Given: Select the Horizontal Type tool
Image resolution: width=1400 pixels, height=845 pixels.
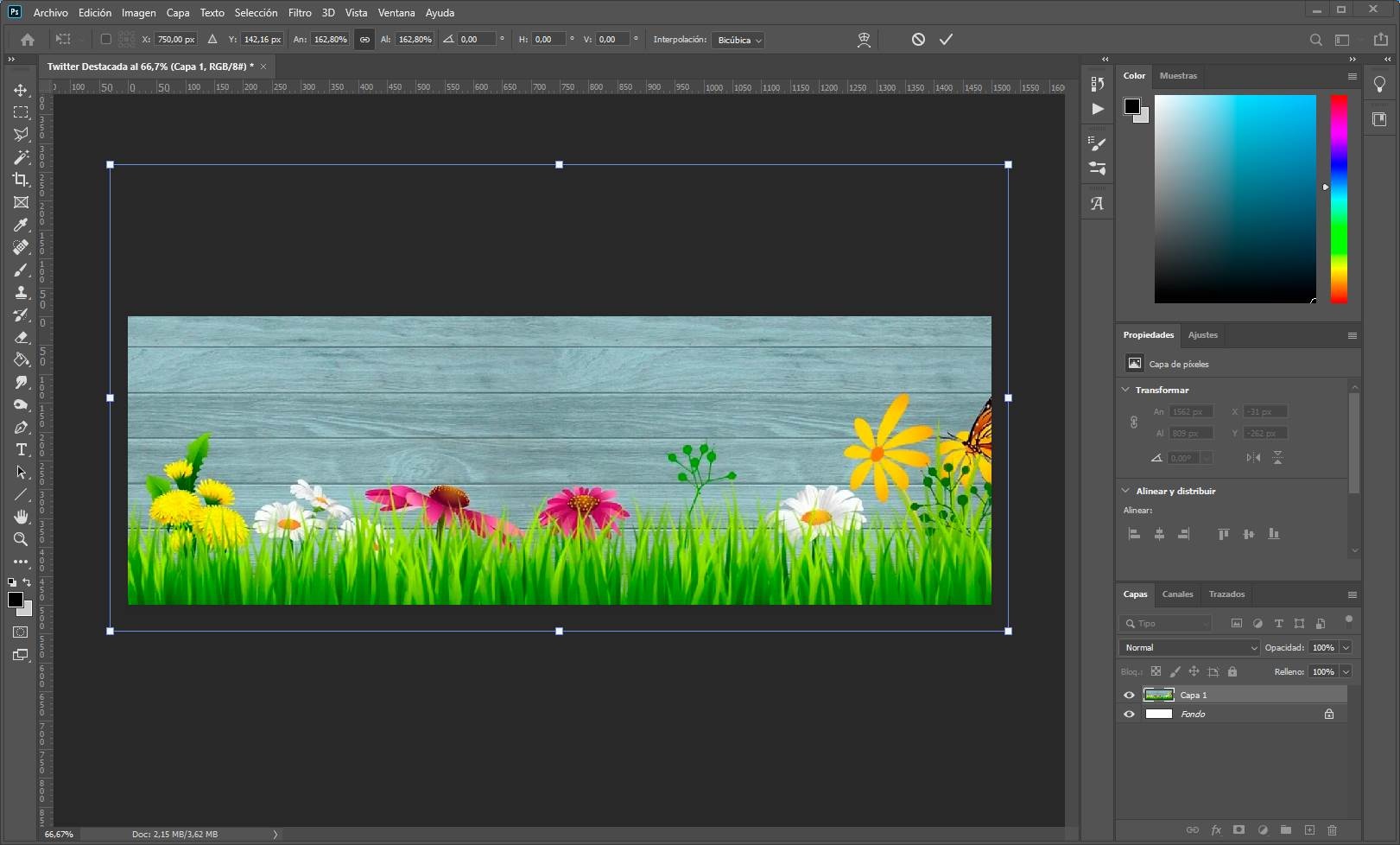Looking at the screenshot, I should coord(21,449).
